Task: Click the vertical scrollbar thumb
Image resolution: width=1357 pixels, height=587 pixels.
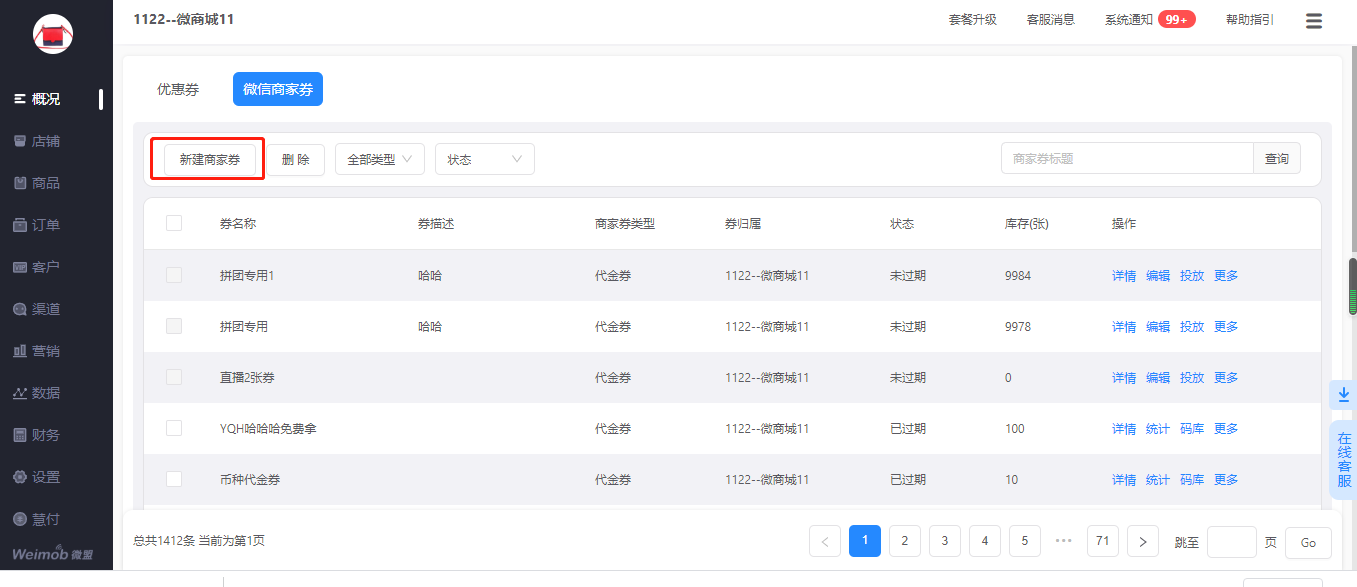Action: (1352, 288)
